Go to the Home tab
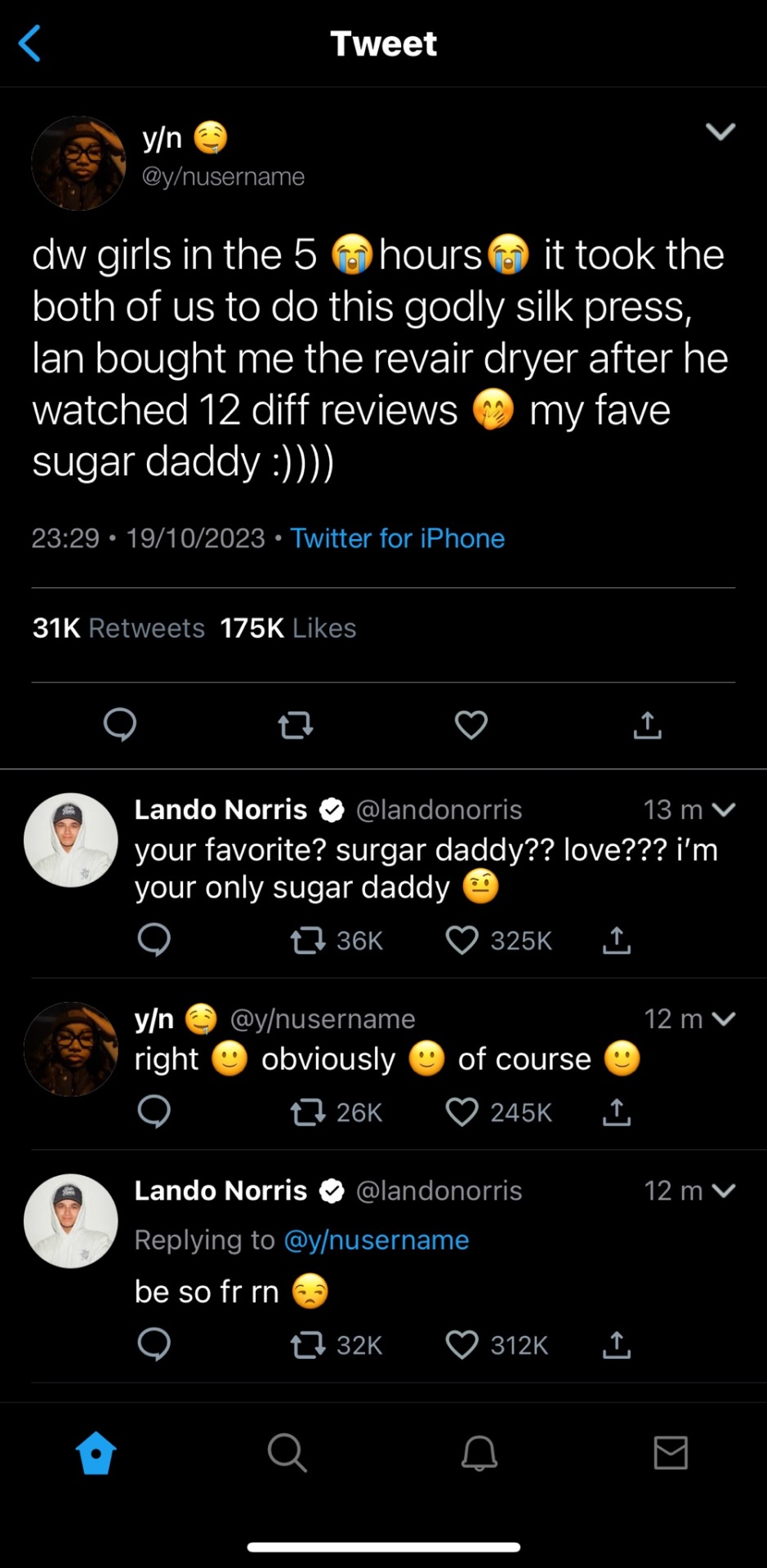Viewport: 767px width, 1568px height. (96, 1453)
